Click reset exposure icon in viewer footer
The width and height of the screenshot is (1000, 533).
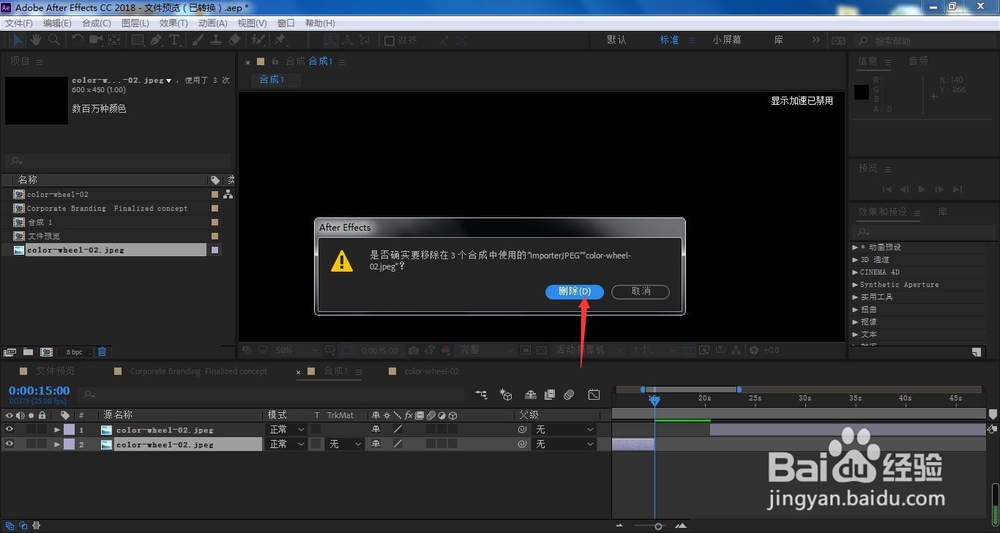click(x=754, y=350)
